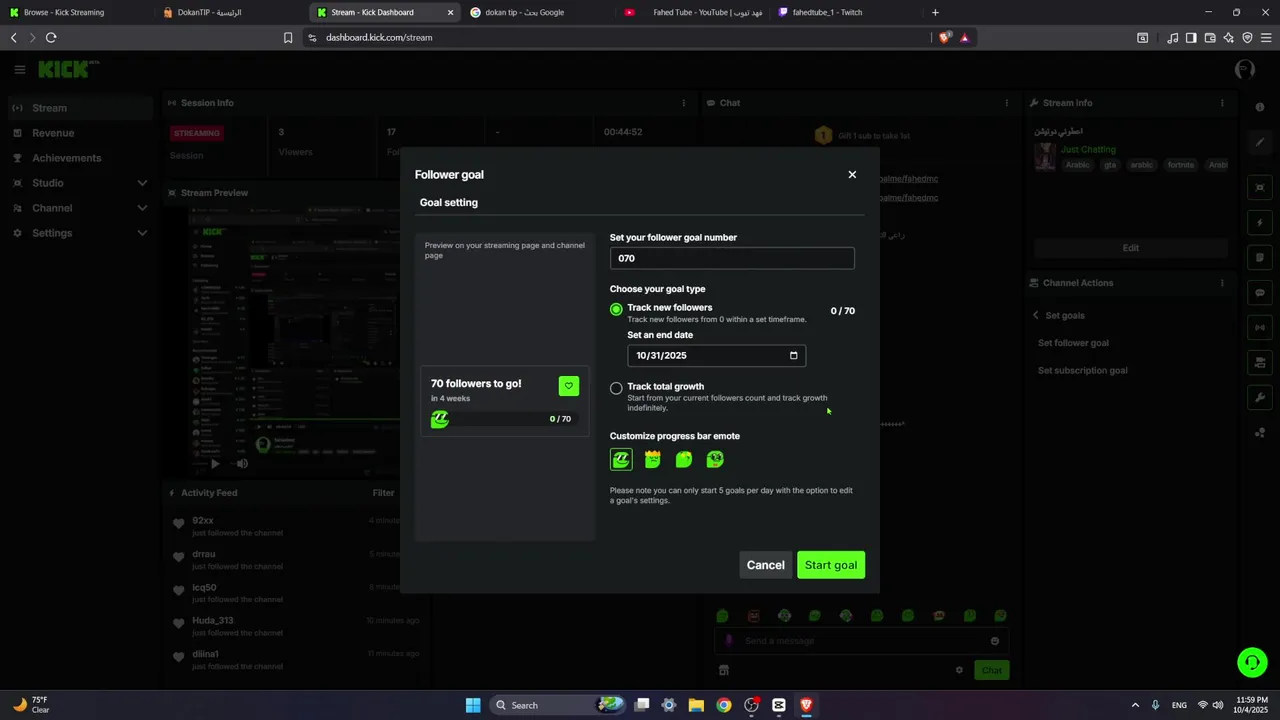This screenshot has width=1280, height=720.
Task: Click the chat bubble icon in right toolbar
Action: tap(1260, 293)
